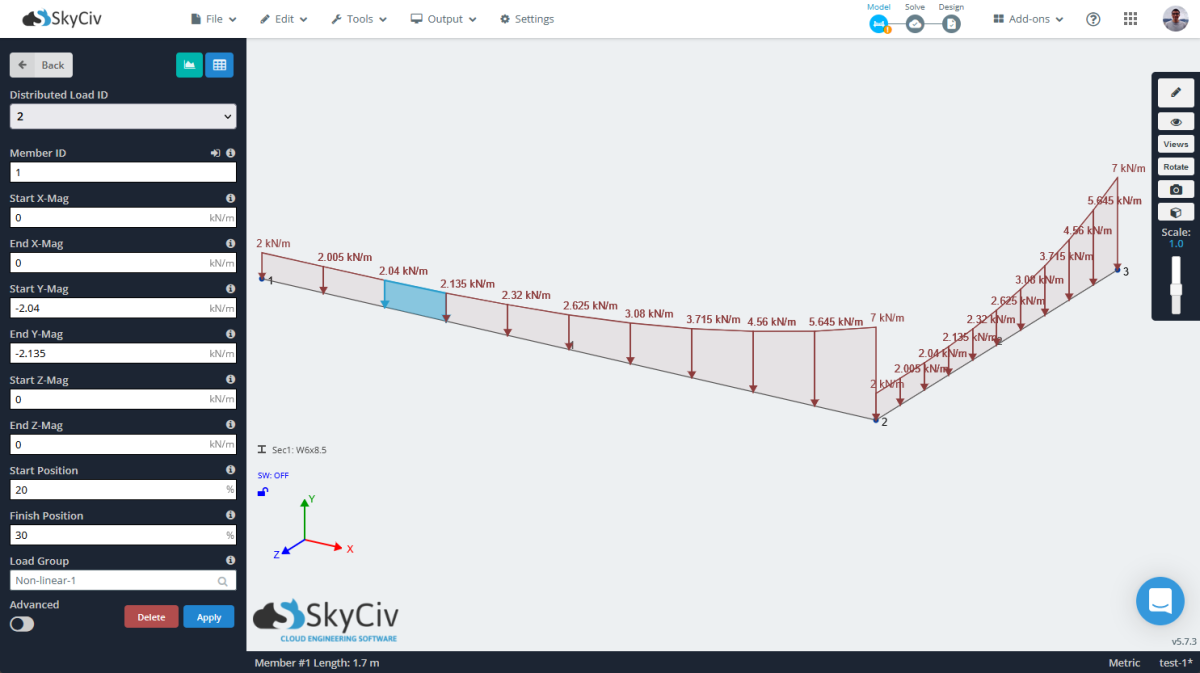Click the Delete button
Screen dimensions: 1200x673
click(151, 617)
